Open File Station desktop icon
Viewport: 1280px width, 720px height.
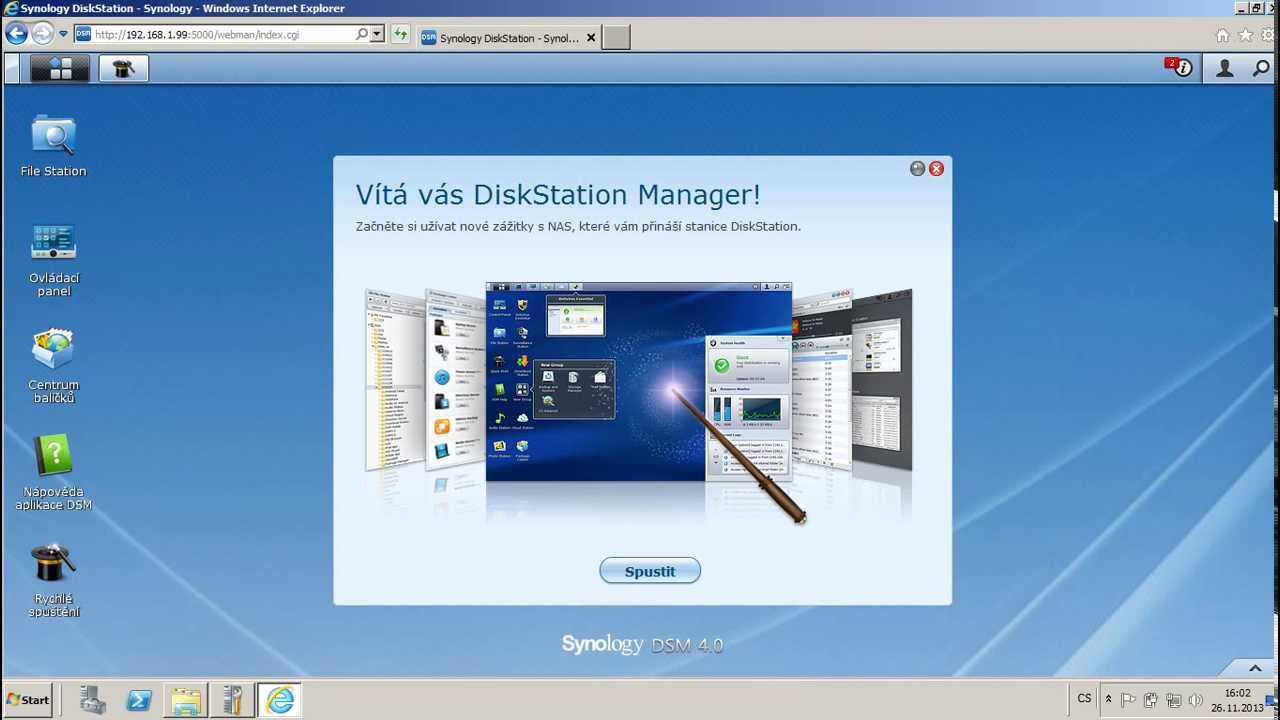(53, 146)
